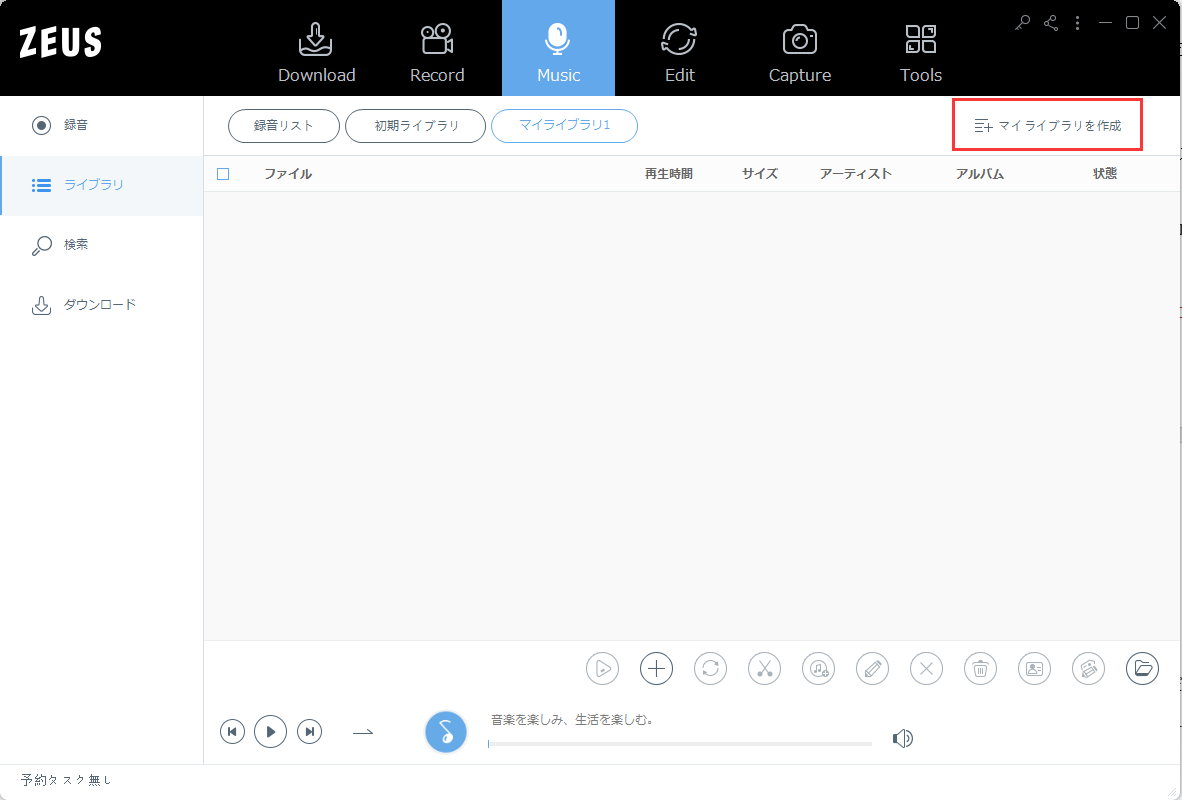This screenshot has width=1182, height=800.
Task: Open the ダウンロード sidebar section
Action: [41, 304]
